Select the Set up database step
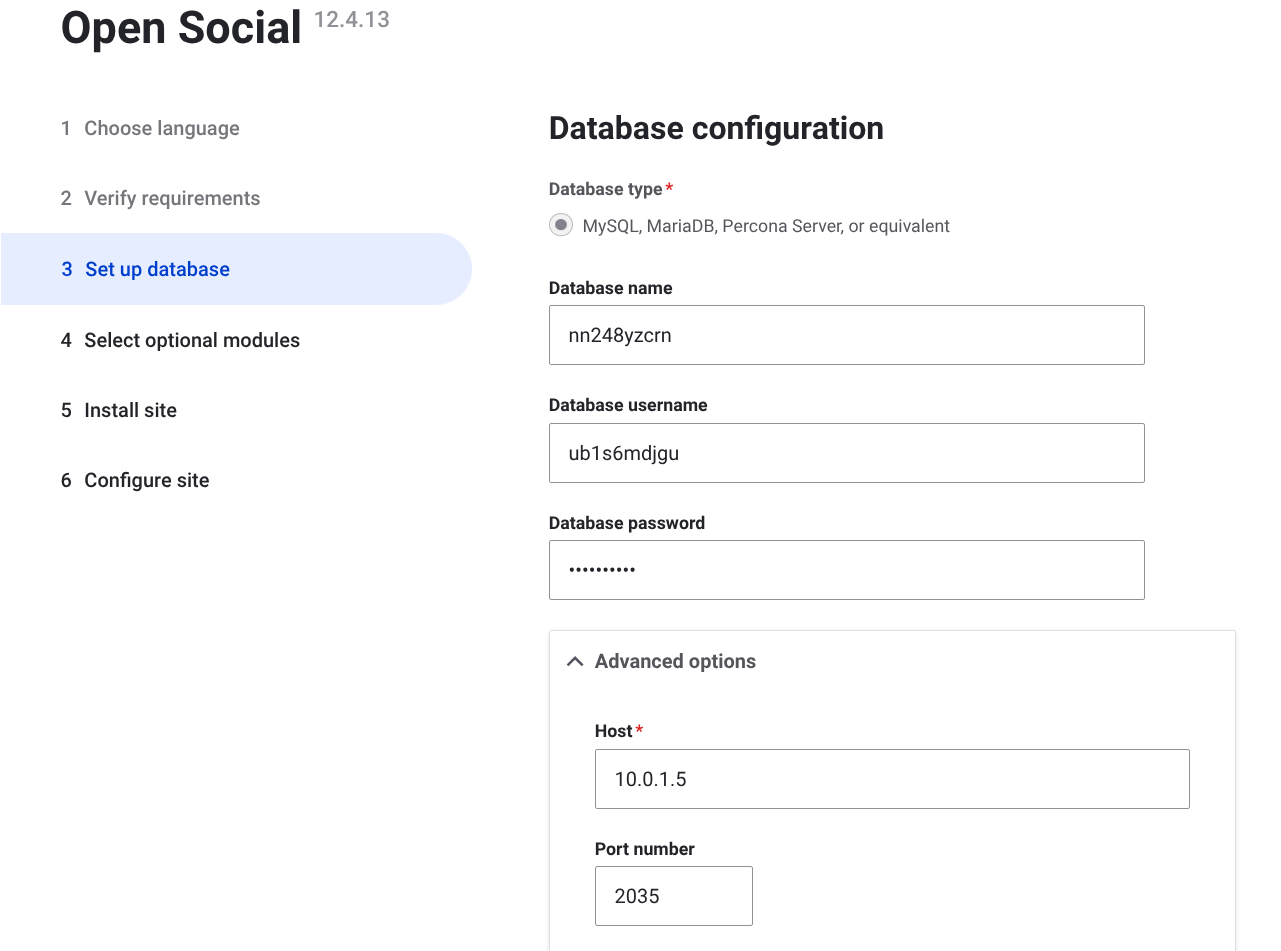This screenshot has width=1281, height=951. [x=157, y=270]
